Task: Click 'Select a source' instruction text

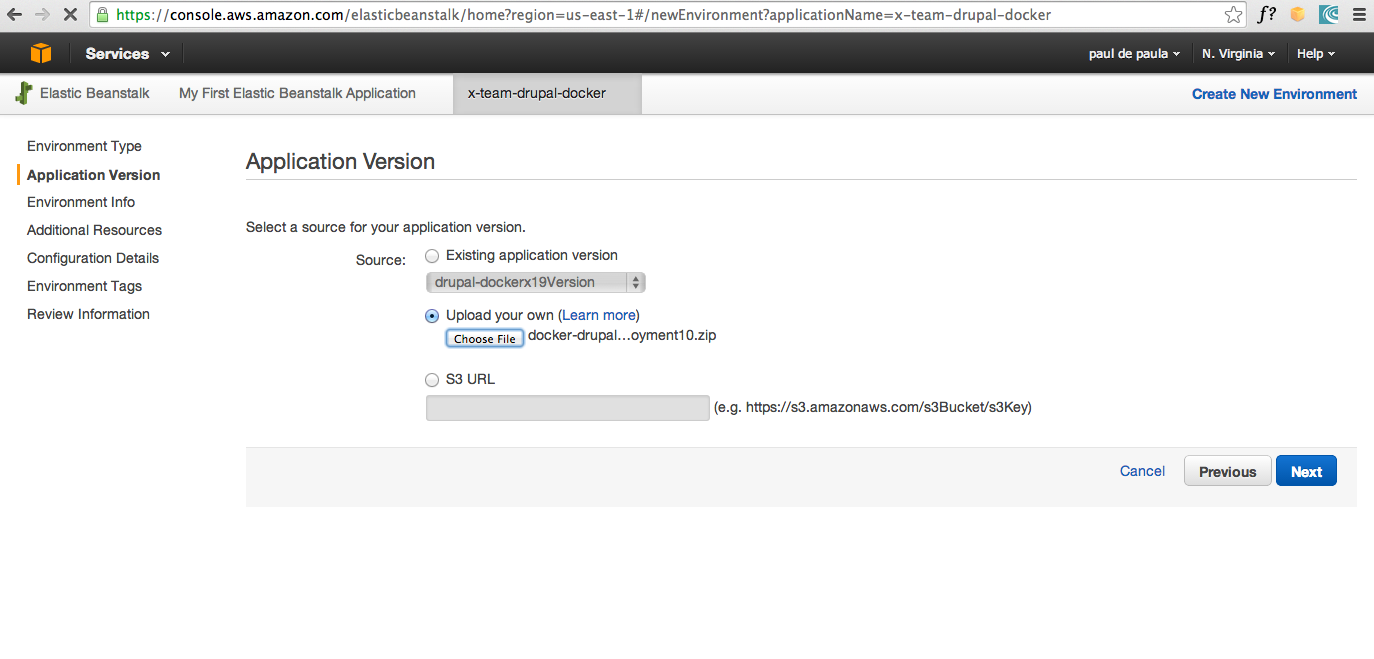Action: 386,228
